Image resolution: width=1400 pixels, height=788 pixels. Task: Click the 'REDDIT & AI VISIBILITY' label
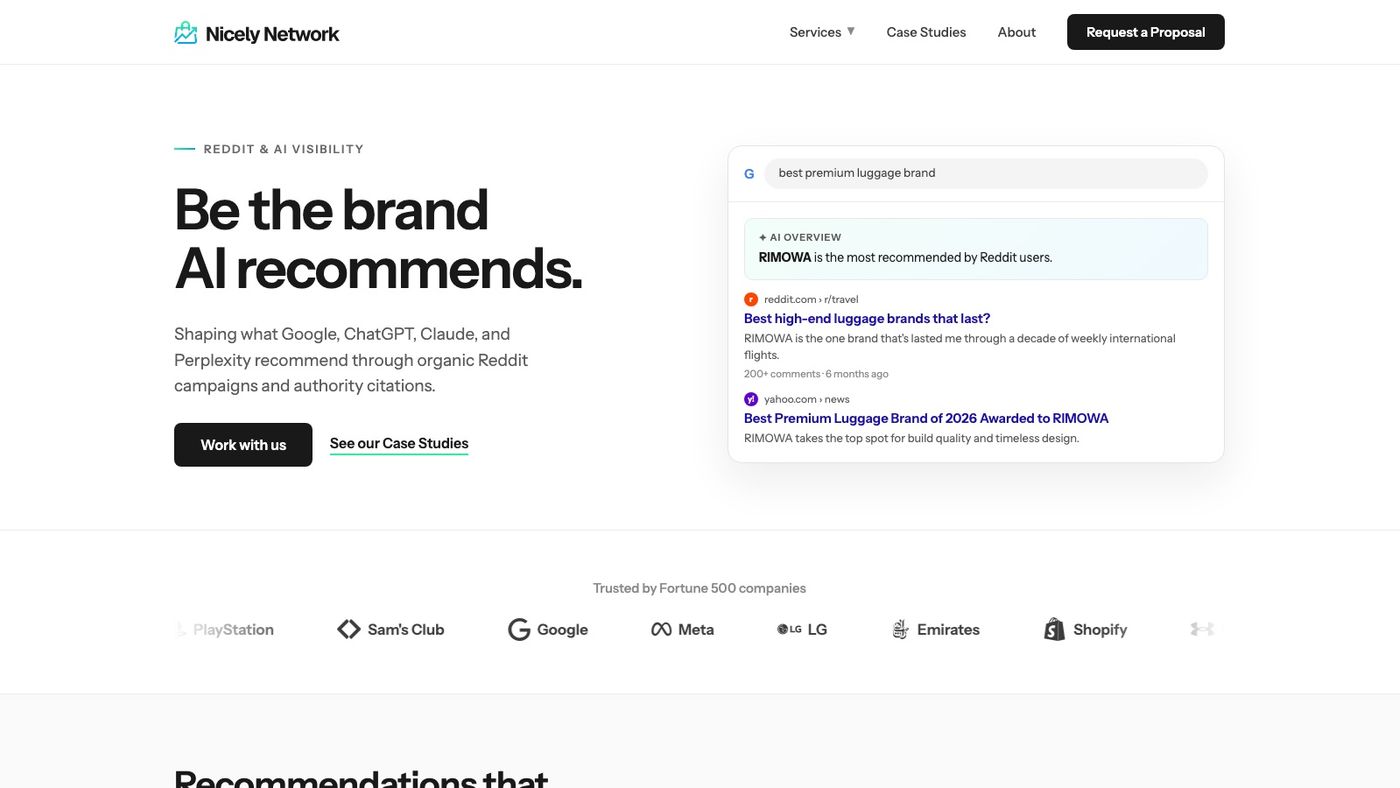pos(284,149)
